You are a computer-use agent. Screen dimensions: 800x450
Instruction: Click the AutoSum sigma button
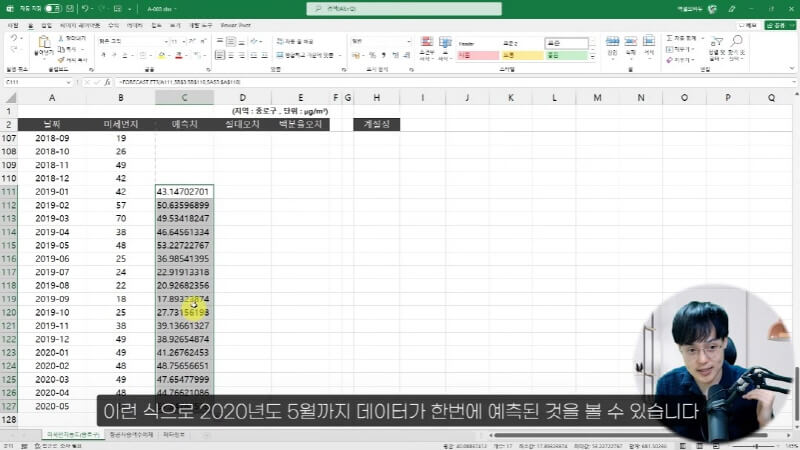point(681,38)
